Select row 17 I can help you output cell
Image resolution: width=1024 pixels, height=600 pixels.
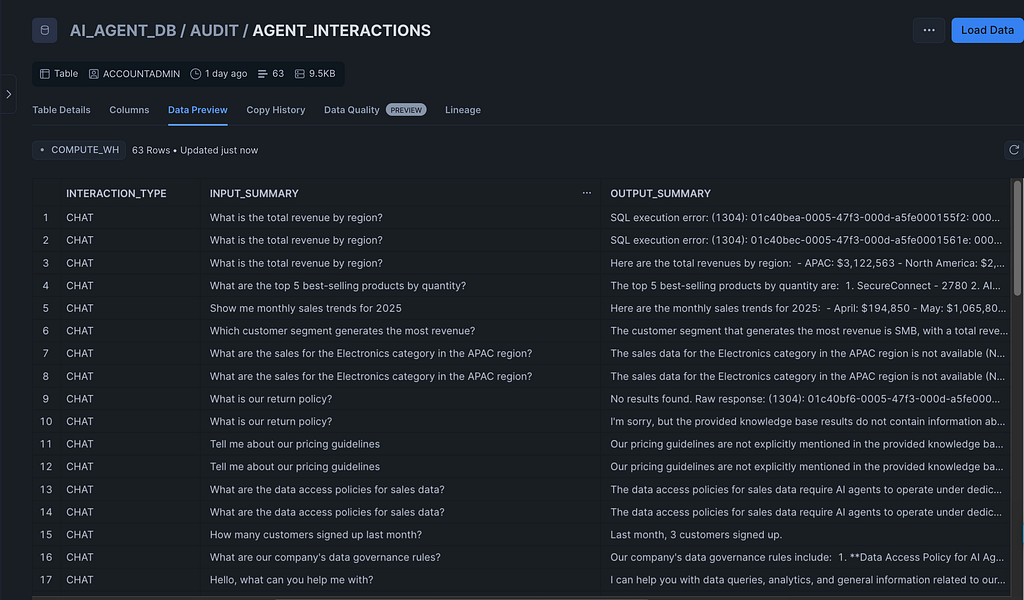point(806,580)
